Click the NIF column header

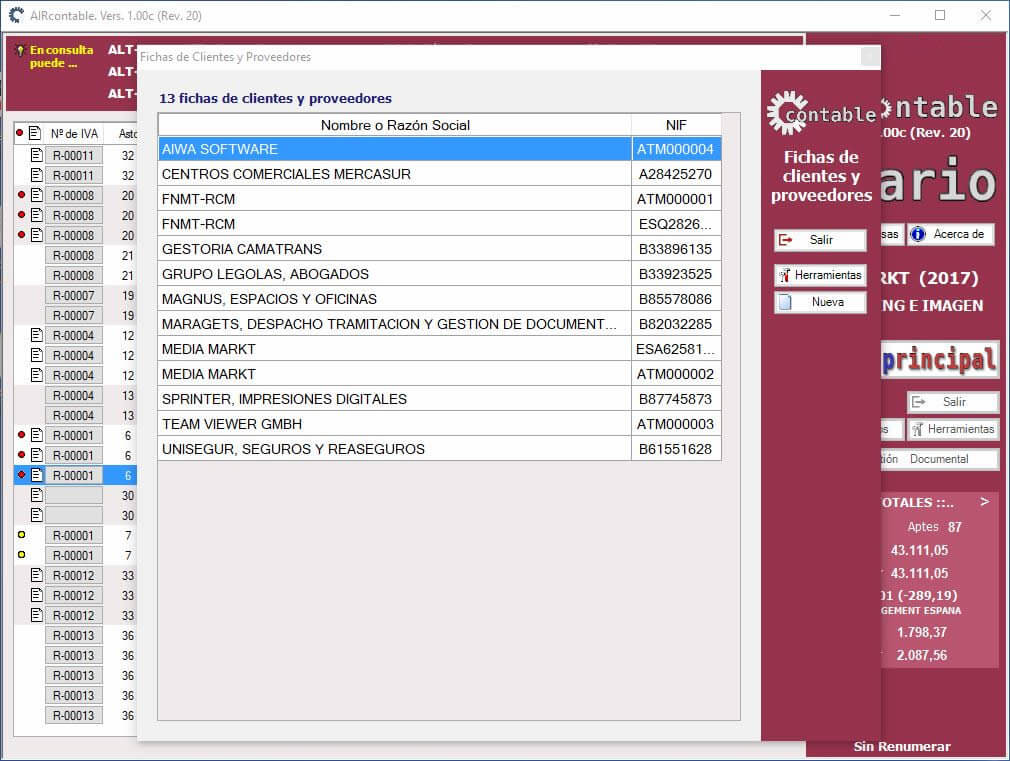coord(676,125)
